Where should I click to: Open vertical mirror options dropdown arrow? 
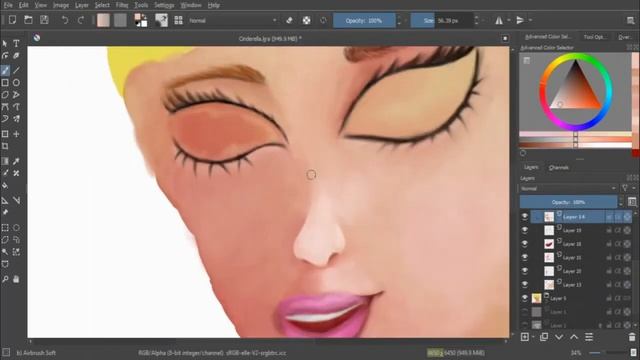[530, 20]
